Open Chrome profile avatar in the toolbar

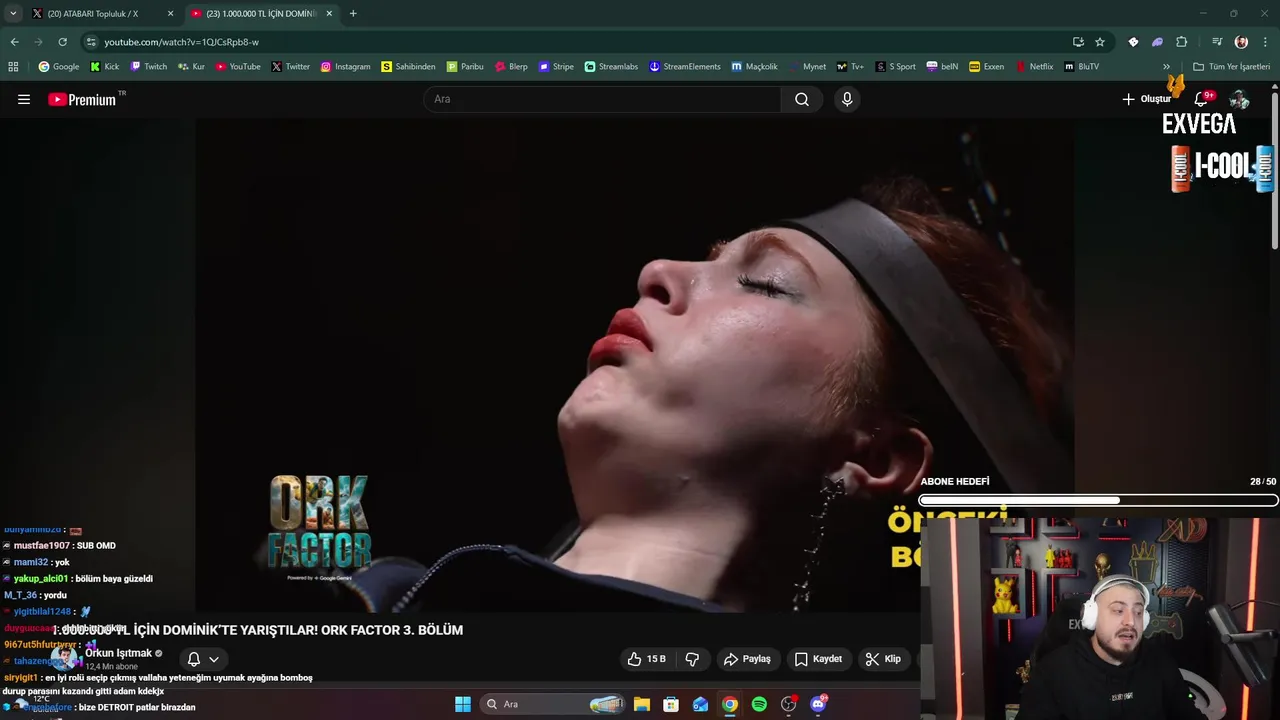(1241, 42)
